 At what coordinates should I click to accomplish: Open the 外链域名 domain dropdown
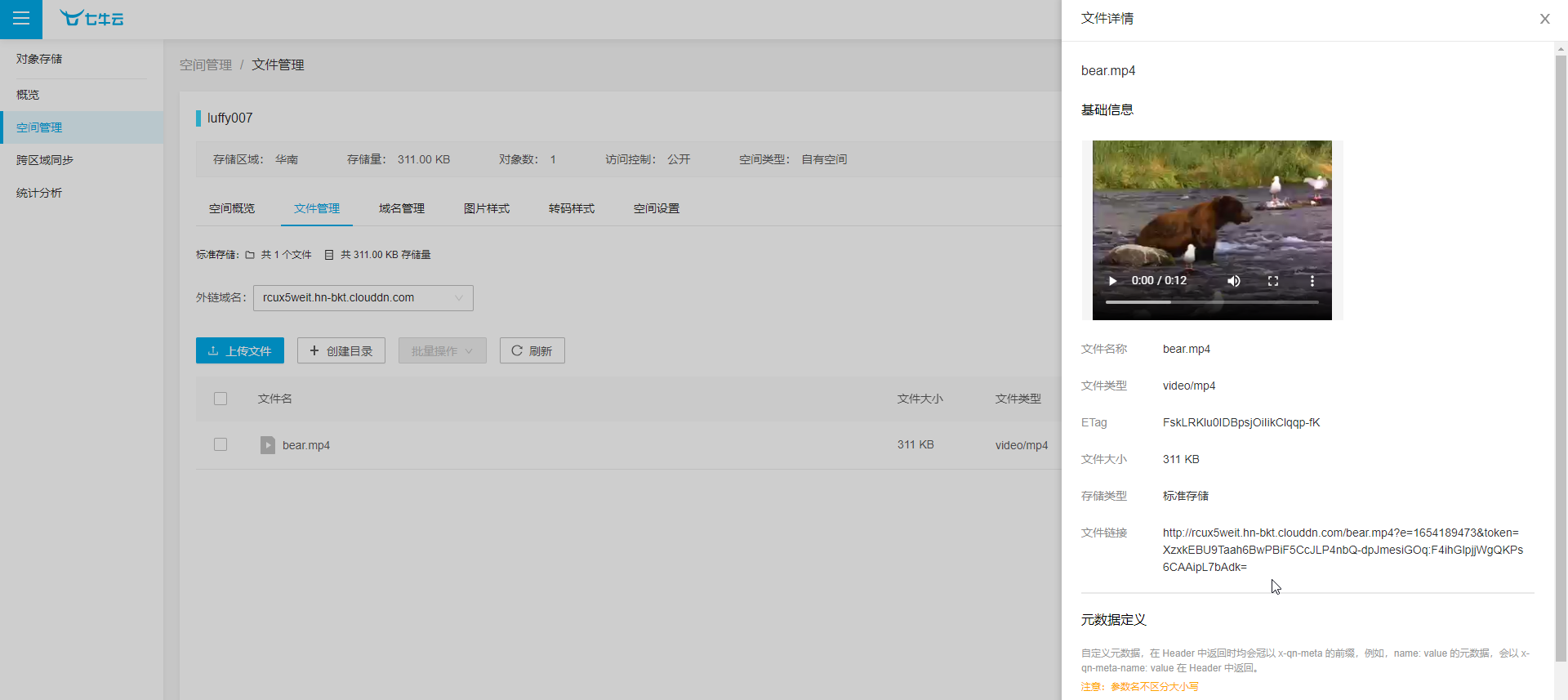click(x=363, y=297)
